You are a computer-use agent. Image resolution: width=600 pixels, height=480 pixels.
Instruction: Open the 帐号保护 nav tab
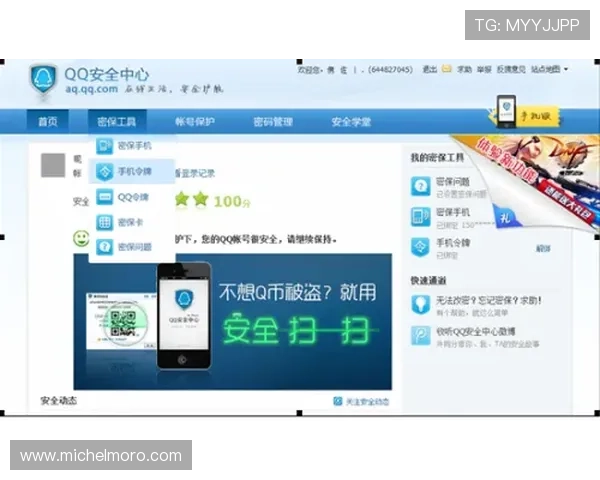195,122
